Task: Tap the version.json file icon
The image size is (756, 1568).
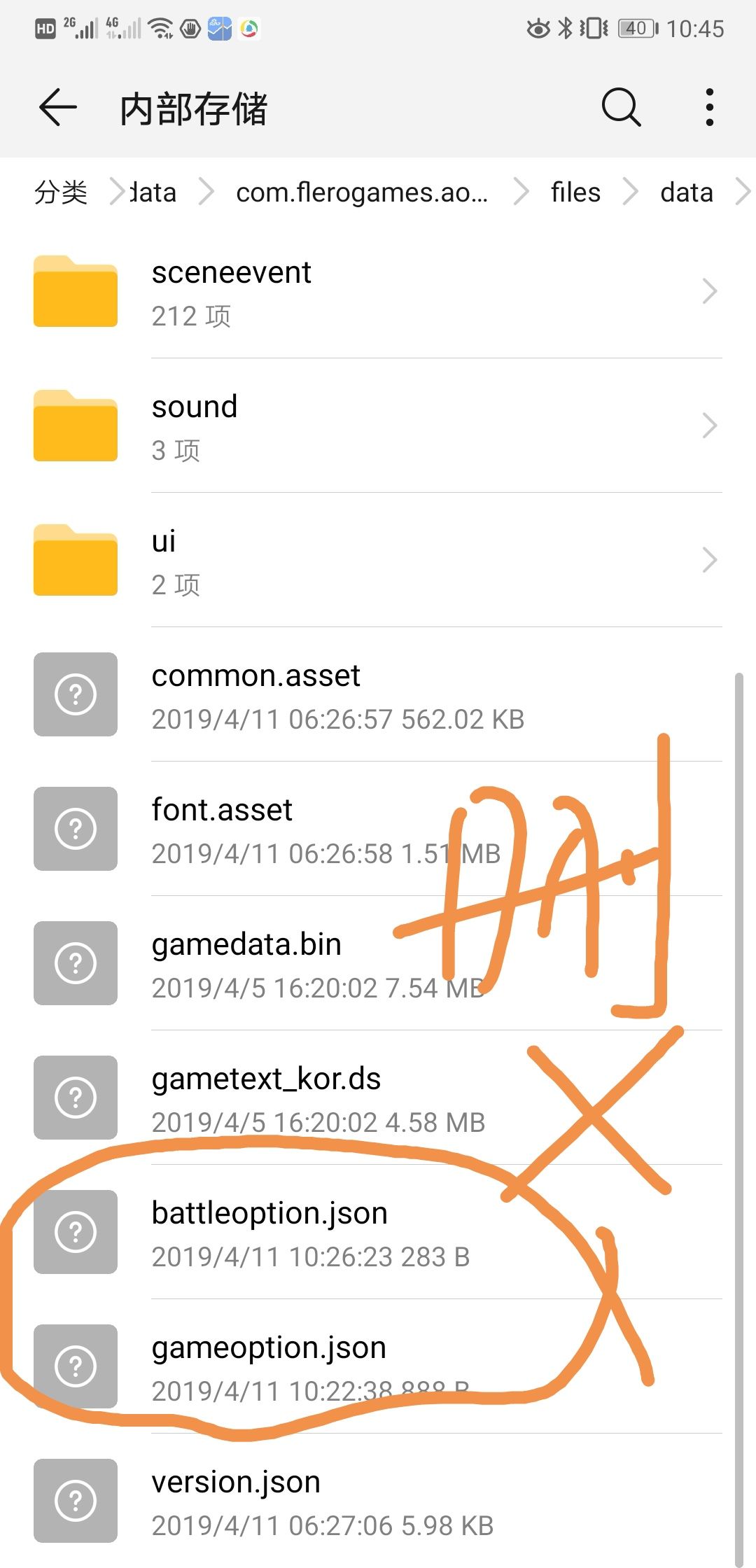Action: pyautogui.click(x=76, y=1501)
